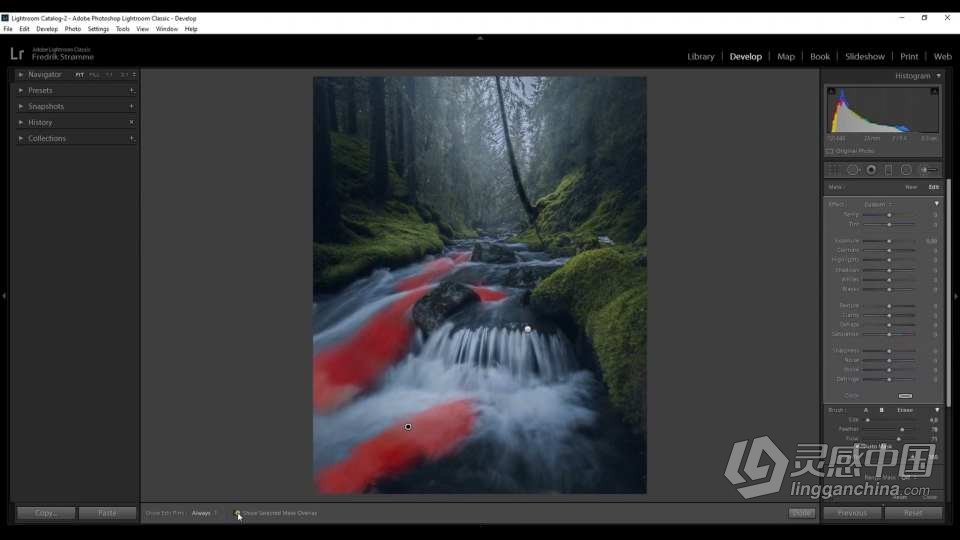Hide the right panel group arrow
The image size is (960, 540).
tap(956, 296)
